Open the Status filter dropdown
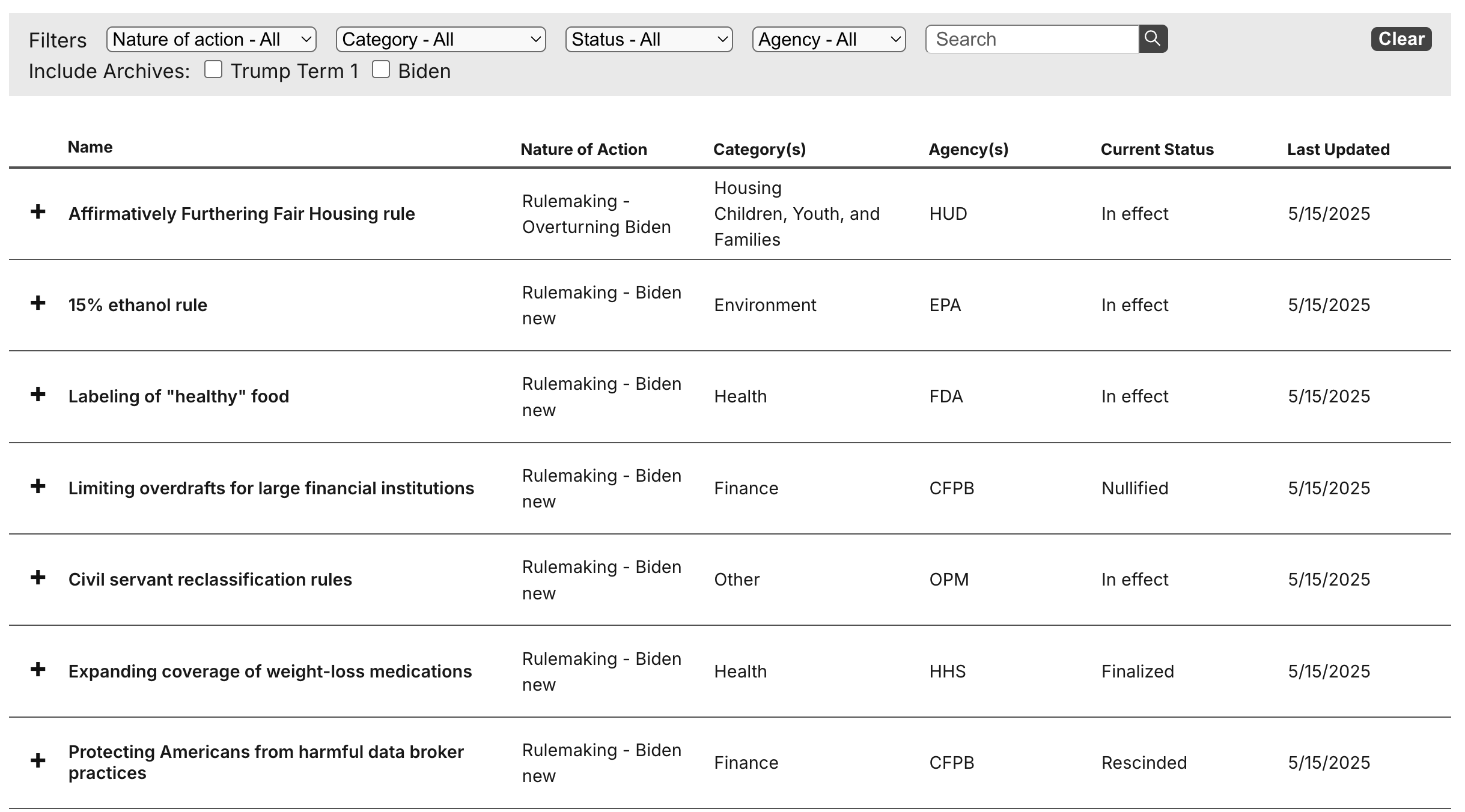 click(649, 40)
